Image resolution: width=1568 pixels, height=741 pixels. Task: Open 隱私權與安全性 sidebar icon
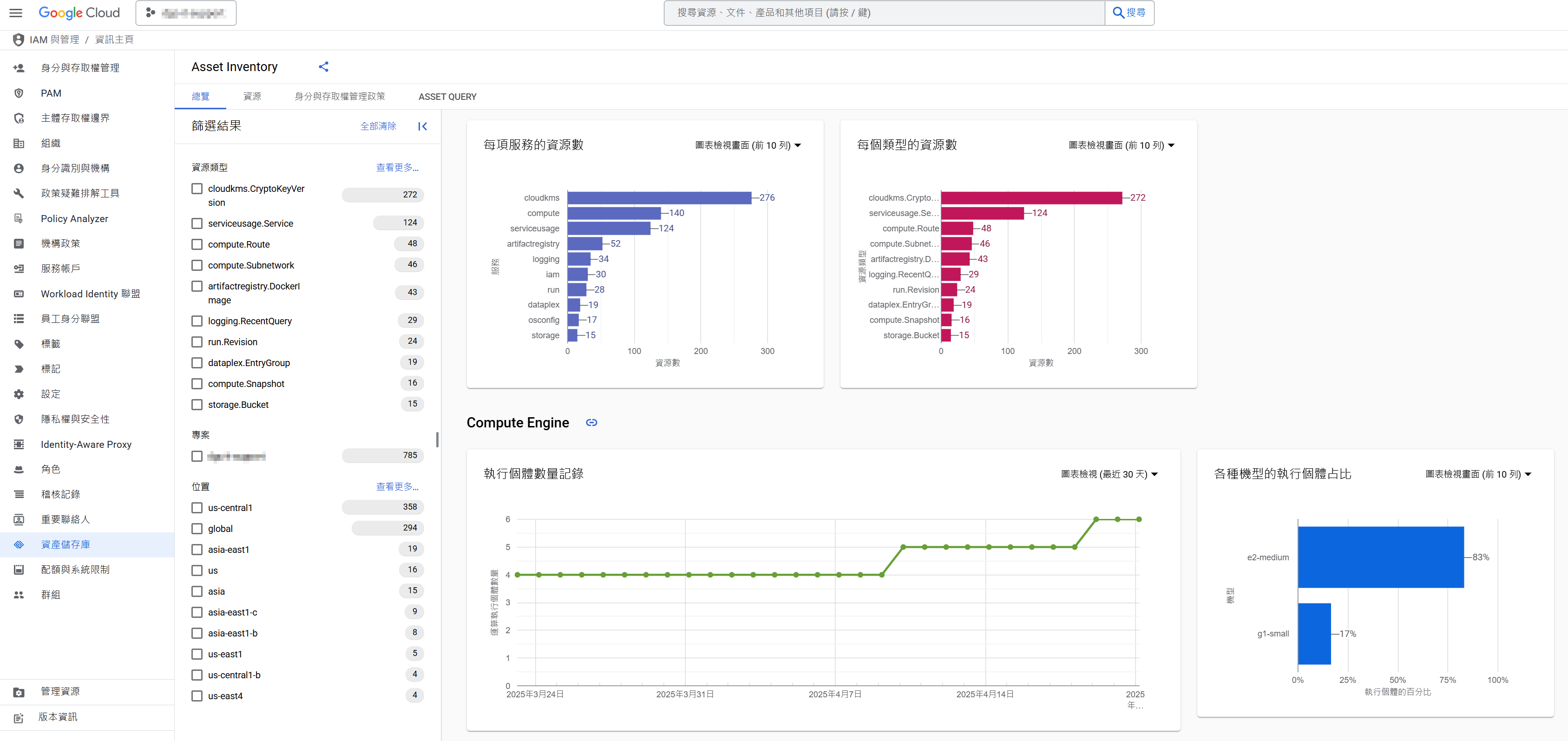tap(19, 419)
